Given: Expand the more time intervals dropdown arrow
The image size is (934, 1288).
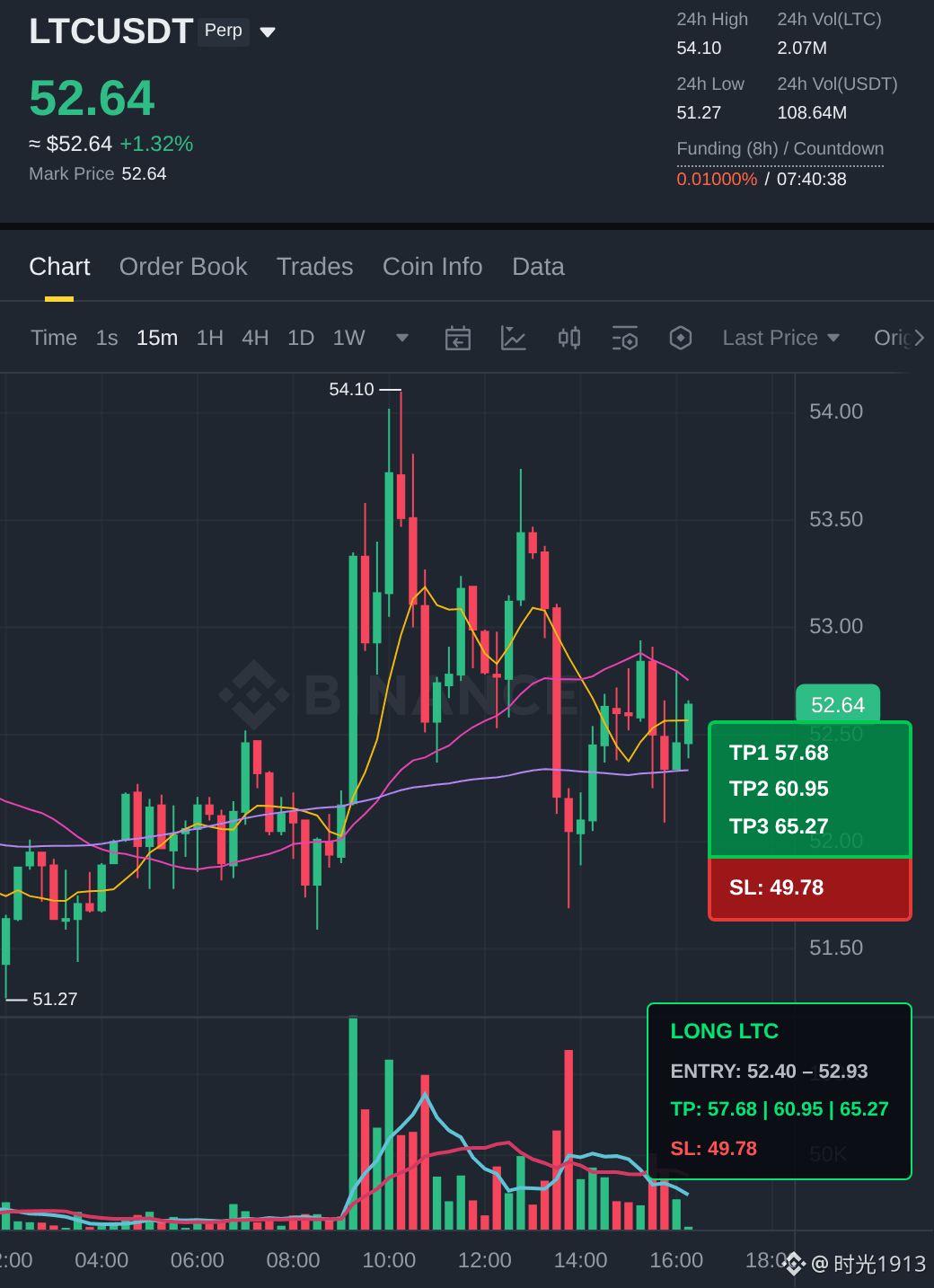Looking at the screenshot, I should point(402,338).
